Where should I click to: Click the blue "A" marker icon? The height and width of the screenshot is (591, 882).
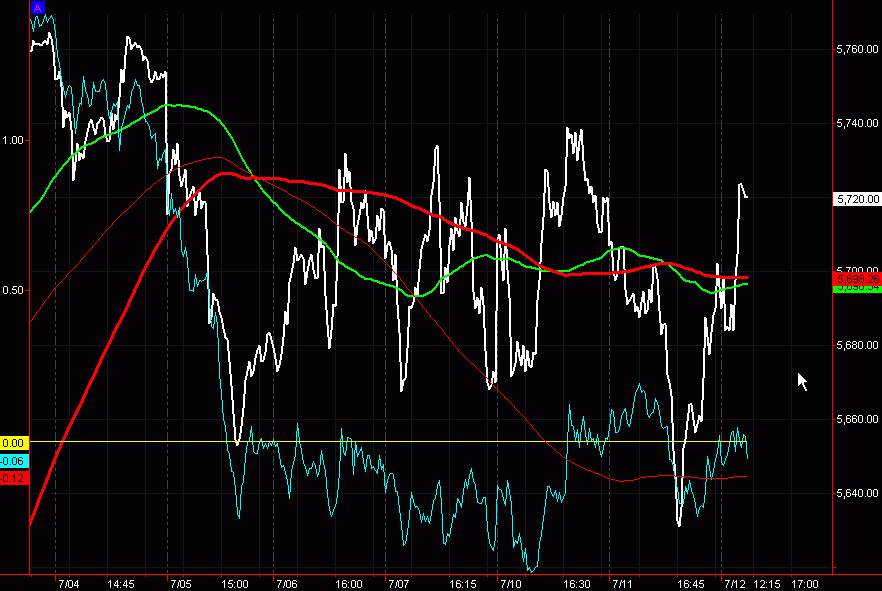coord(37,8)
